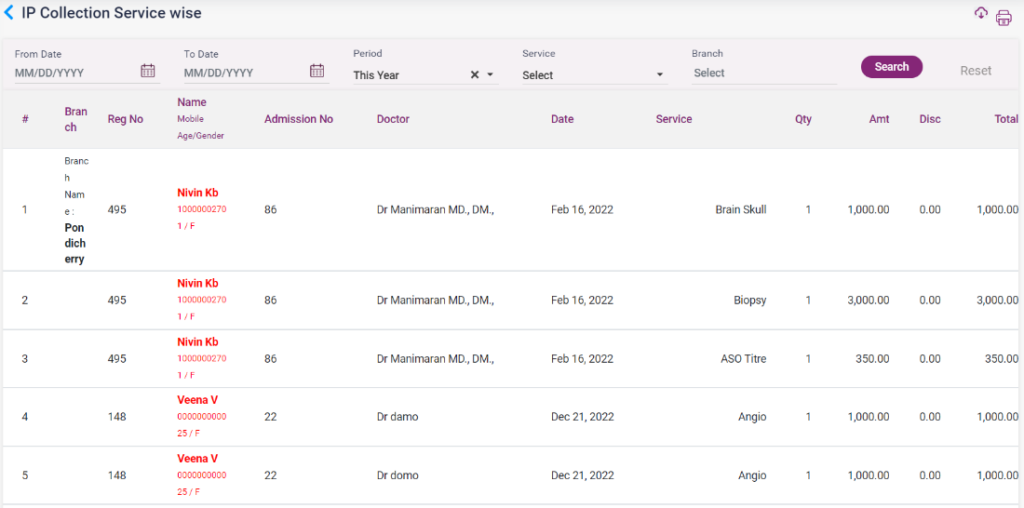Select the Biopsy service row
This screenshot has height=508, width=1024.
coord(749,300)
